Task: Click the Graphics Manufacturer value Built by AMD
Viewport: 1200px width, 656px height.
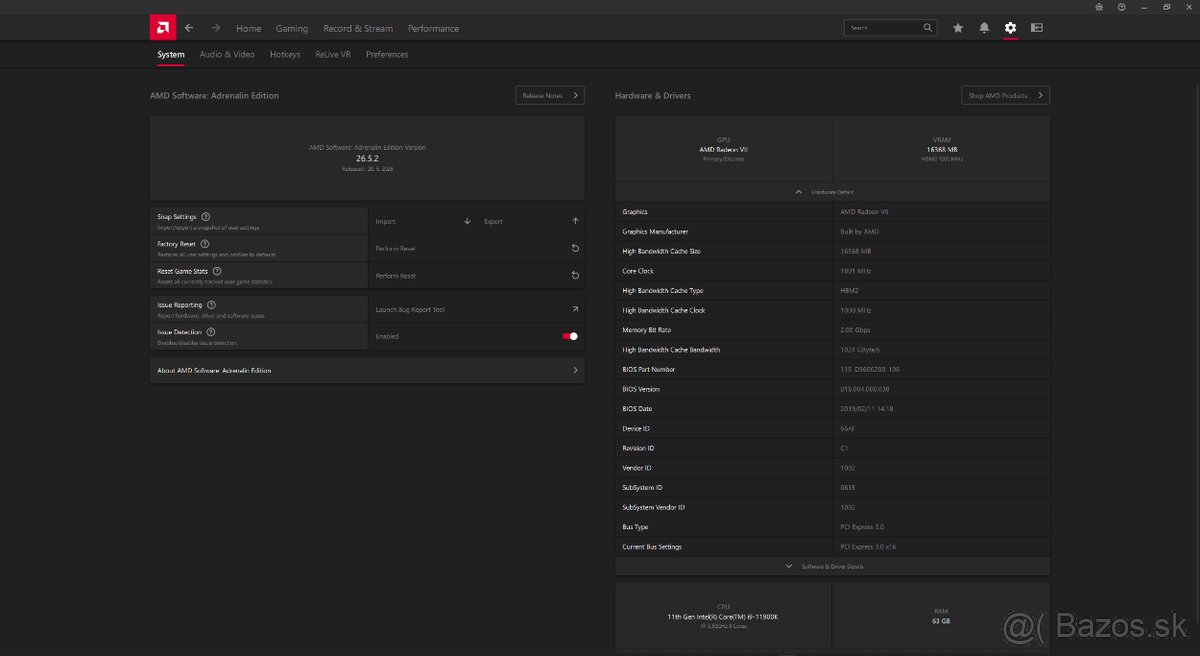Action: pos(860,232)
